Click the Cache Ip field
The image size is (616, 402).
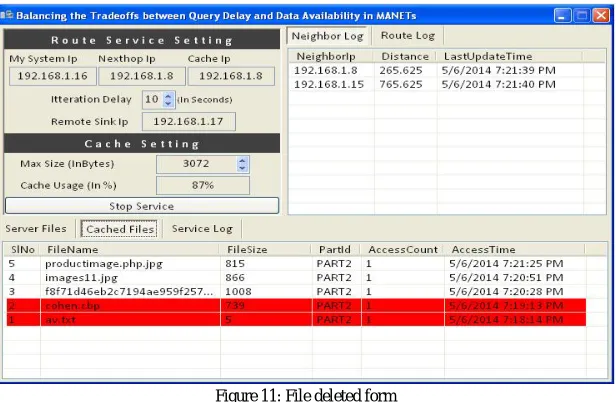coord(231,76)
